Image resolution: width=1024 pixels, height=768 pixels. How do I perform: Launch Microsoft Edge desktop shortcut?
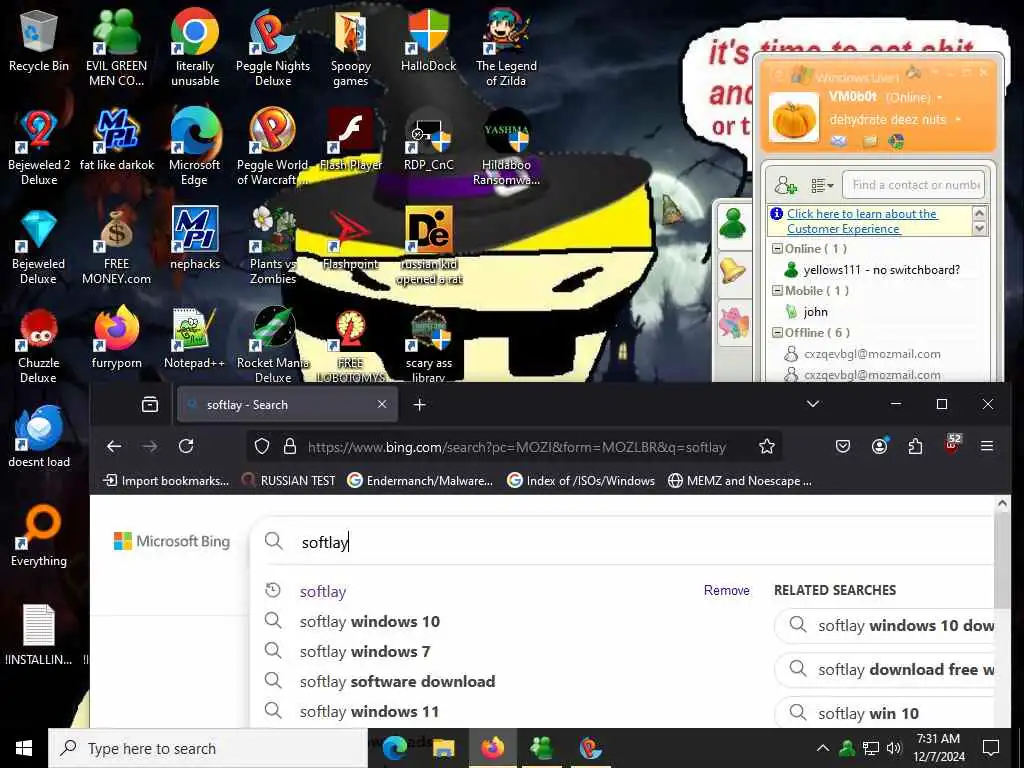point(195,147)
